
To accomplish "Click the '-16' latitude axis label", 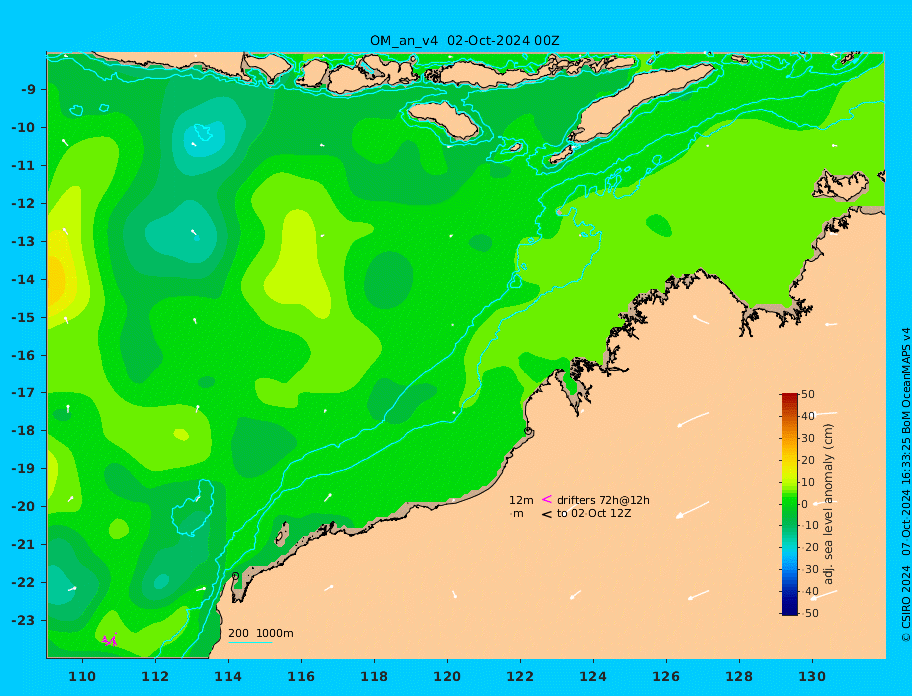I will 23,355.
